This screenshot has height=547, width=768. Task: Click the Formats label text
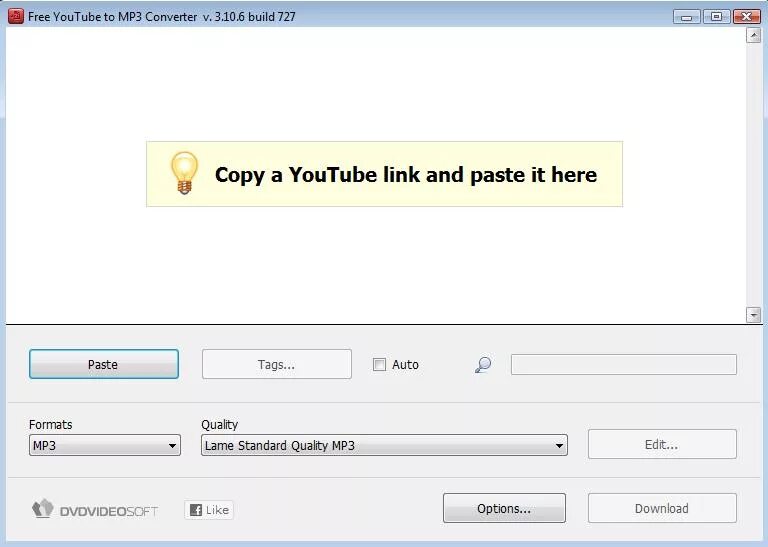(50, 425)
